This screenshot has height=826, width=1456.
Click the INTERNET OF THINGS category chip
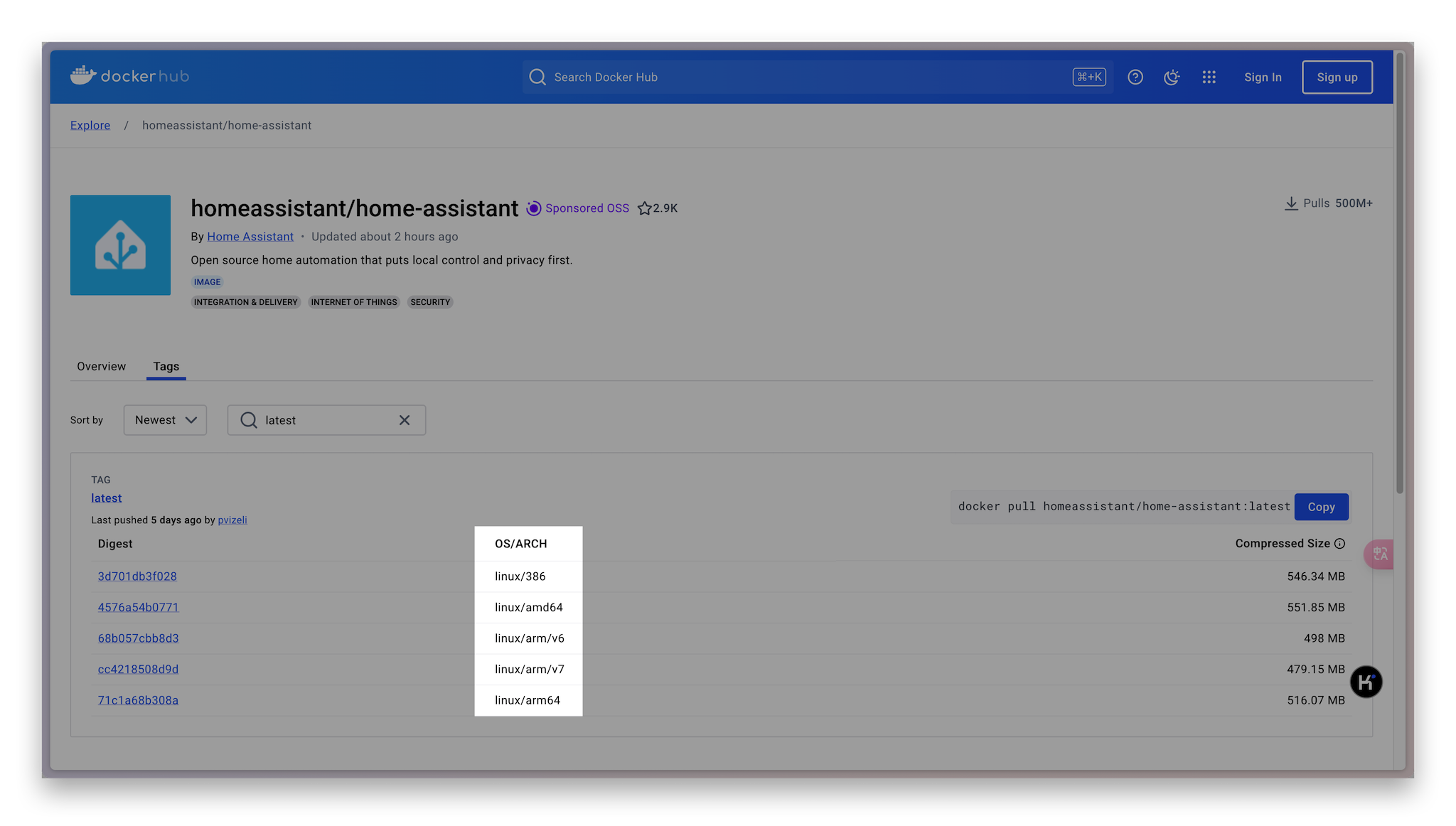354,302
